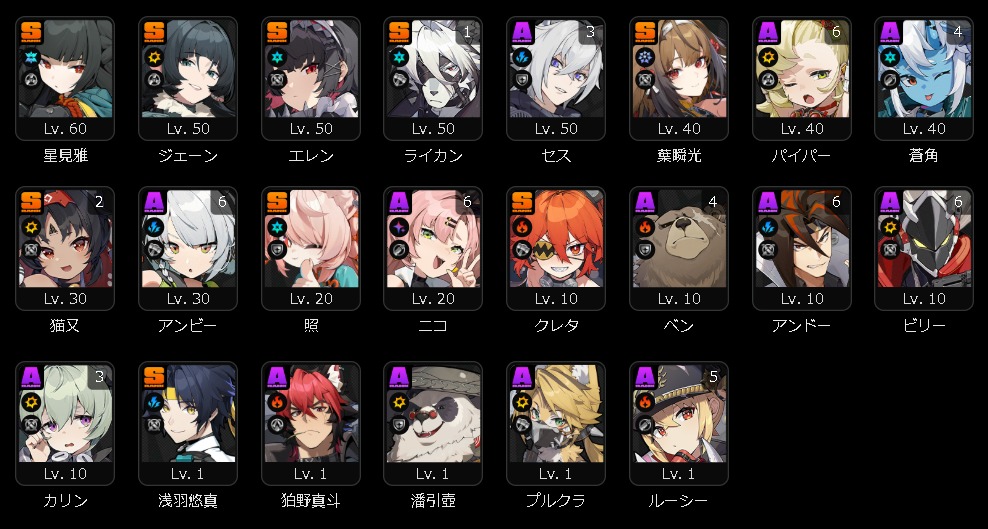Click the fire element icon on ルーシー
Image resolution: width=988 pixels, height=529 pixels.
pyautogui.click(x=645, y=402)
